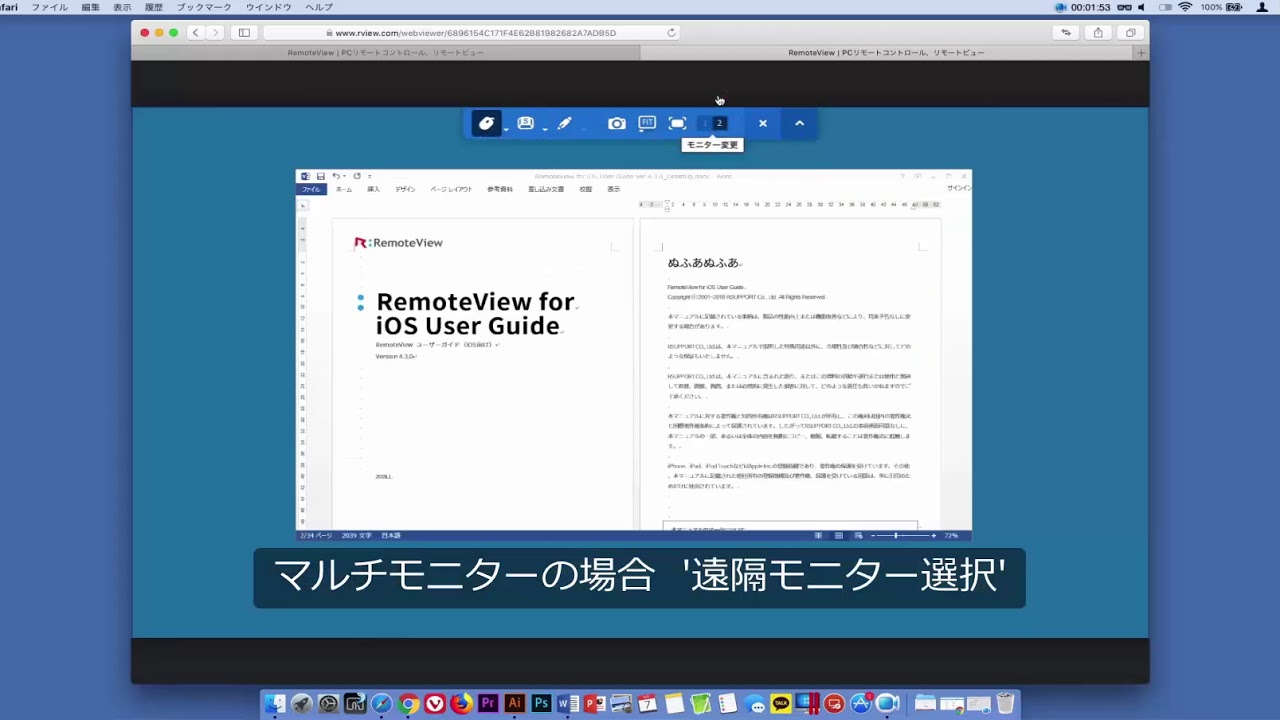The image size is (1280, 720).
Task: Open Illustrator from the Dock
Action: tap(515, 704)
